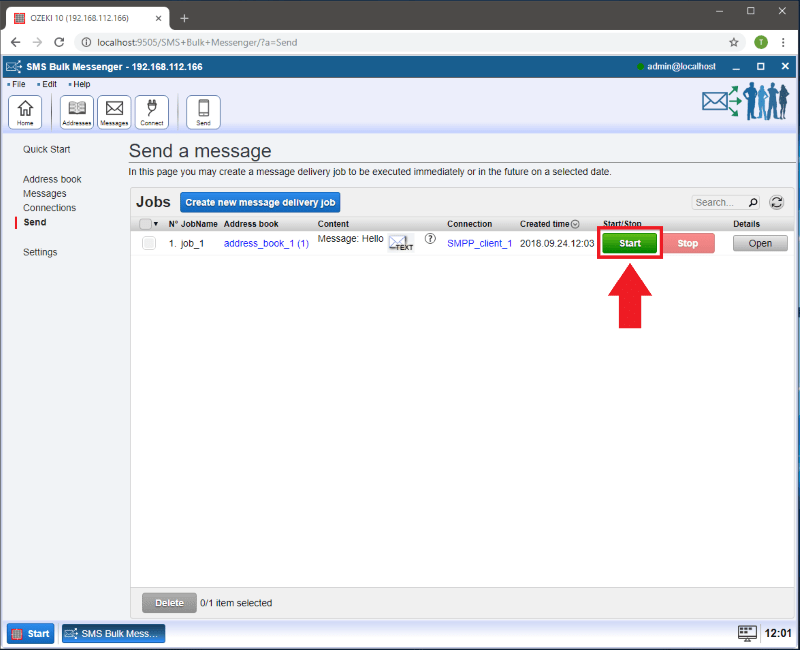Click the 2018.09.24.12:03 created time cell

(557, 243)
